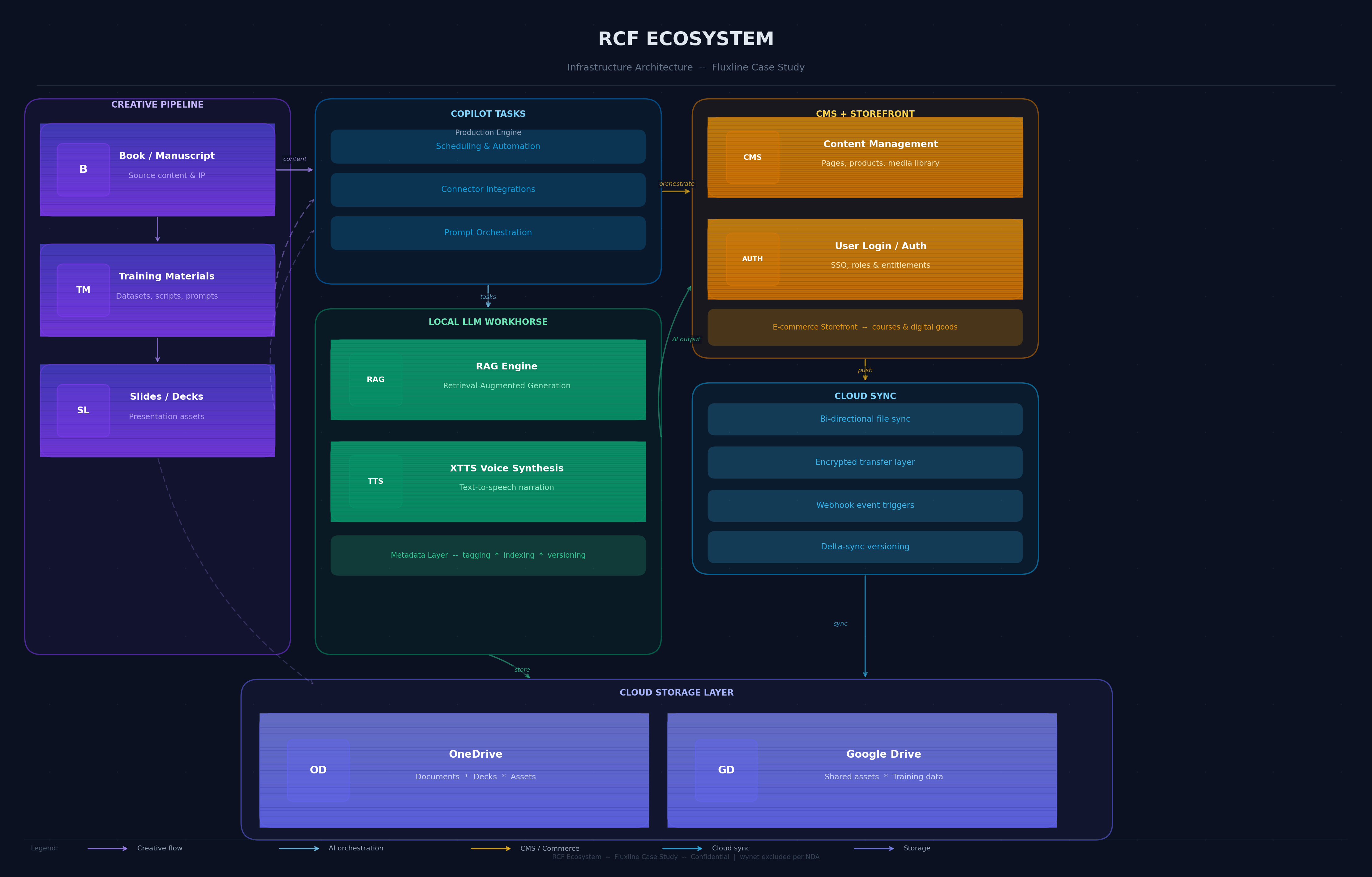Image resolution: width=1372 pixels, height=877 pixels.
Task: Click the 'store' arrow label
Action: [522, 670]
